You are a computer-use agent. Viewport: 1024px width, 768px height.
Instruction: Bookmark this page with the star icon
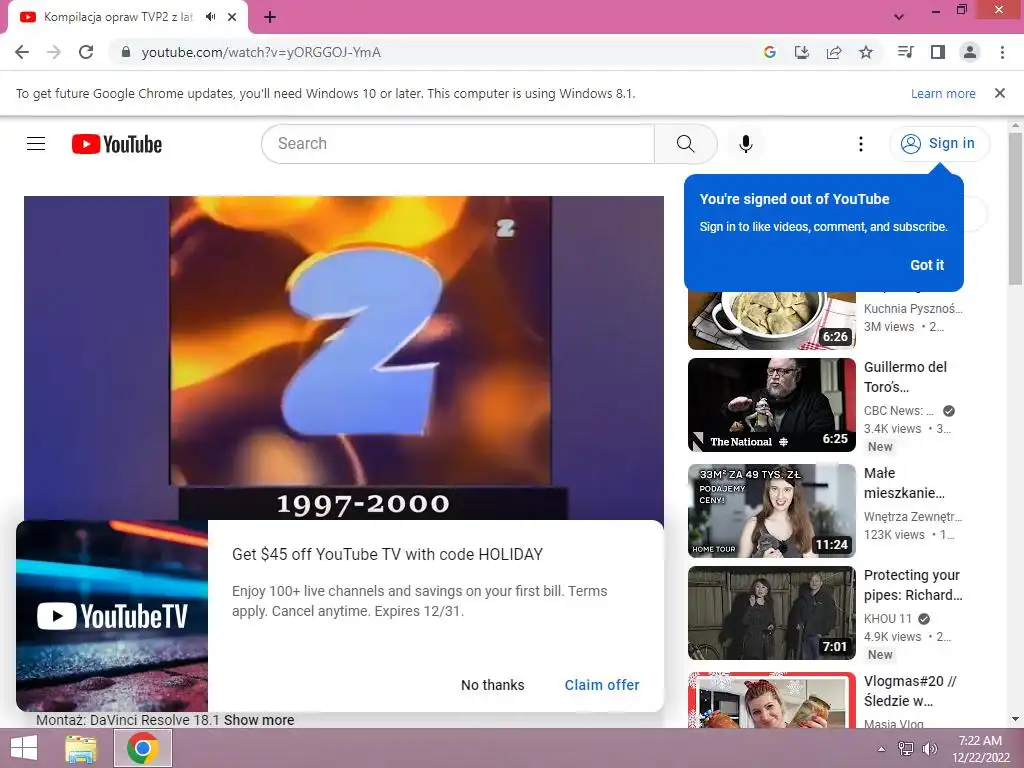pos(866,52)
